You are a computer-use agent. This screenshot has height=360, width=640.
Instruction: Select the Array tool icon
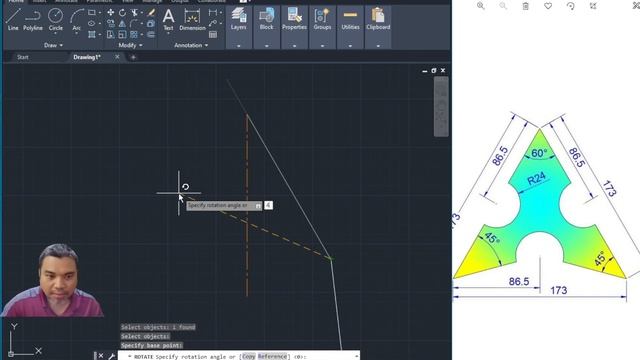click(134, 35)
